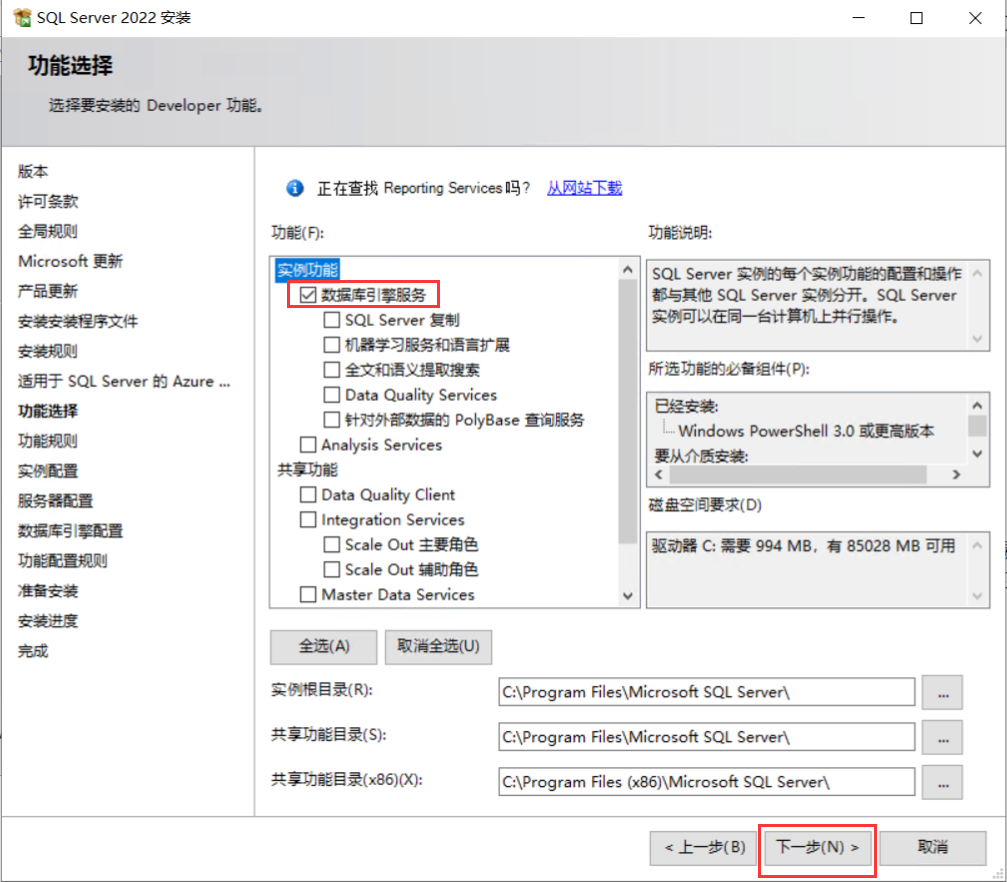The width and height of the screenshot is (1007, 882).
Task: Minimize the SQL Server 2022 安装 window
Action: pyautogui.click(x=859, y=18)
